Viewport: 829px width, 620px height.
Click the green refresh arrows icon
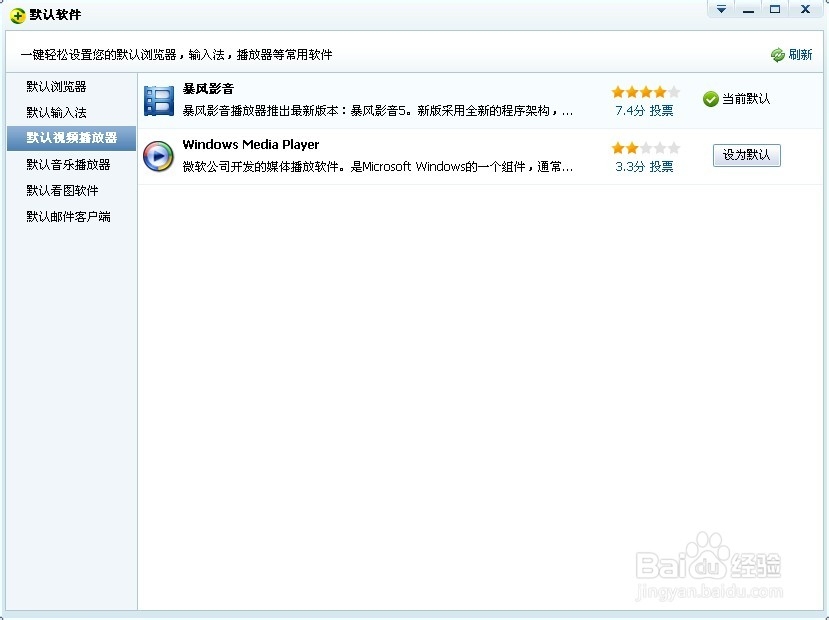777,55
